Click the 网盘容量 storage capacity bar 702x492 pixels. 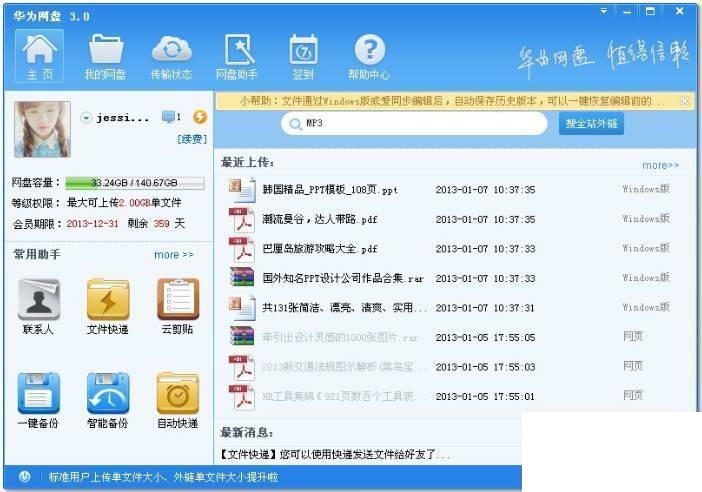click(x=135, y=183)
